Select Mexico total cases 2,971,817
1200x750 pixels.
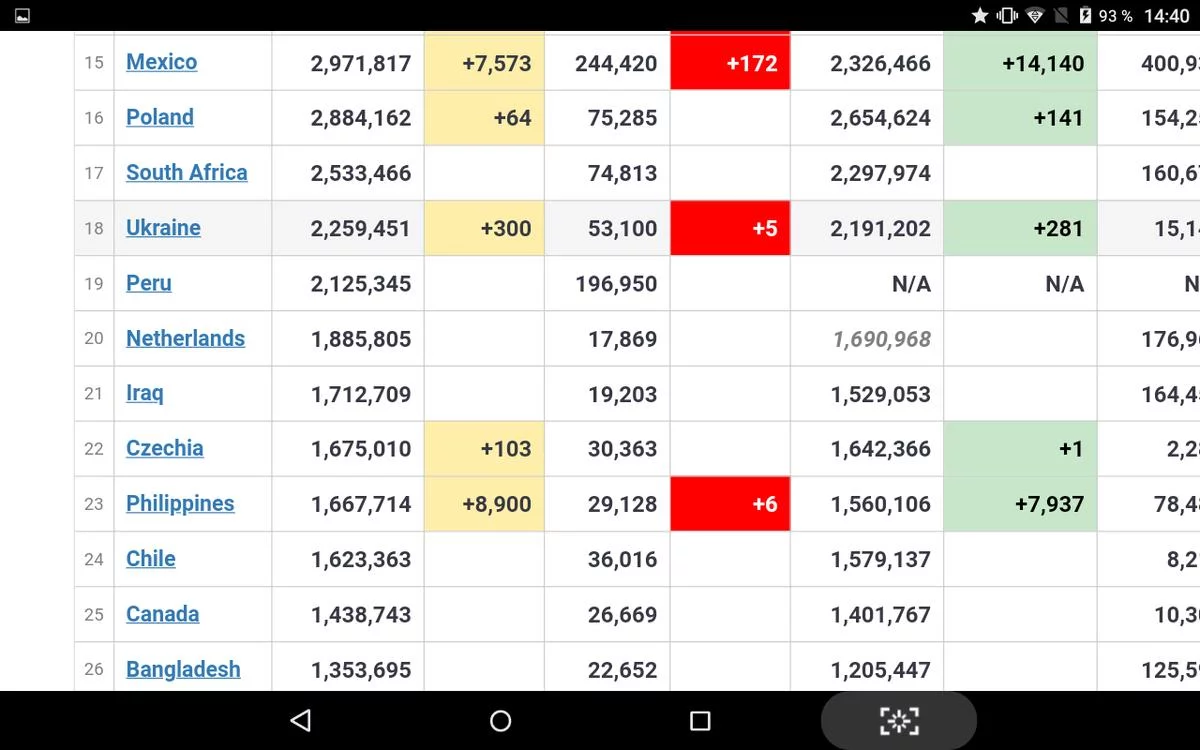tap(361, 63)
